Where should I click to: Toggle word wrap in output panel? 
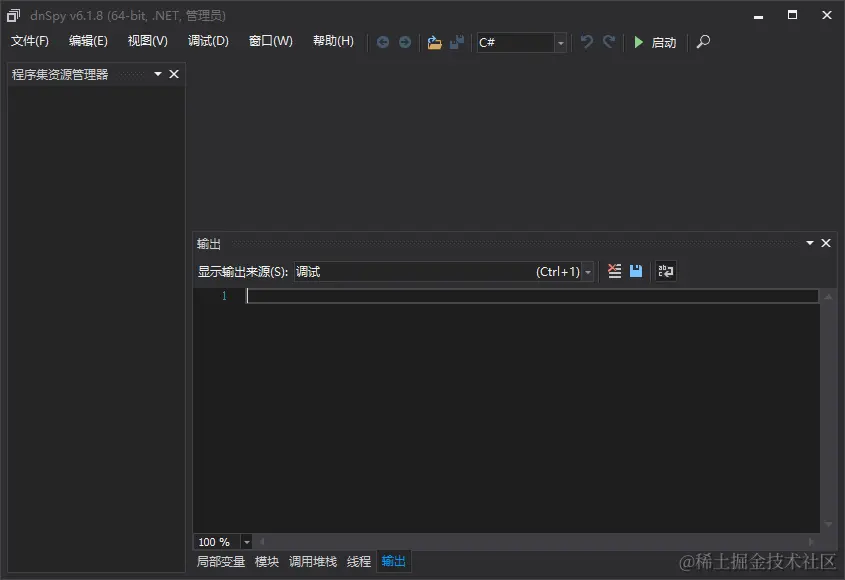[666, 271]
